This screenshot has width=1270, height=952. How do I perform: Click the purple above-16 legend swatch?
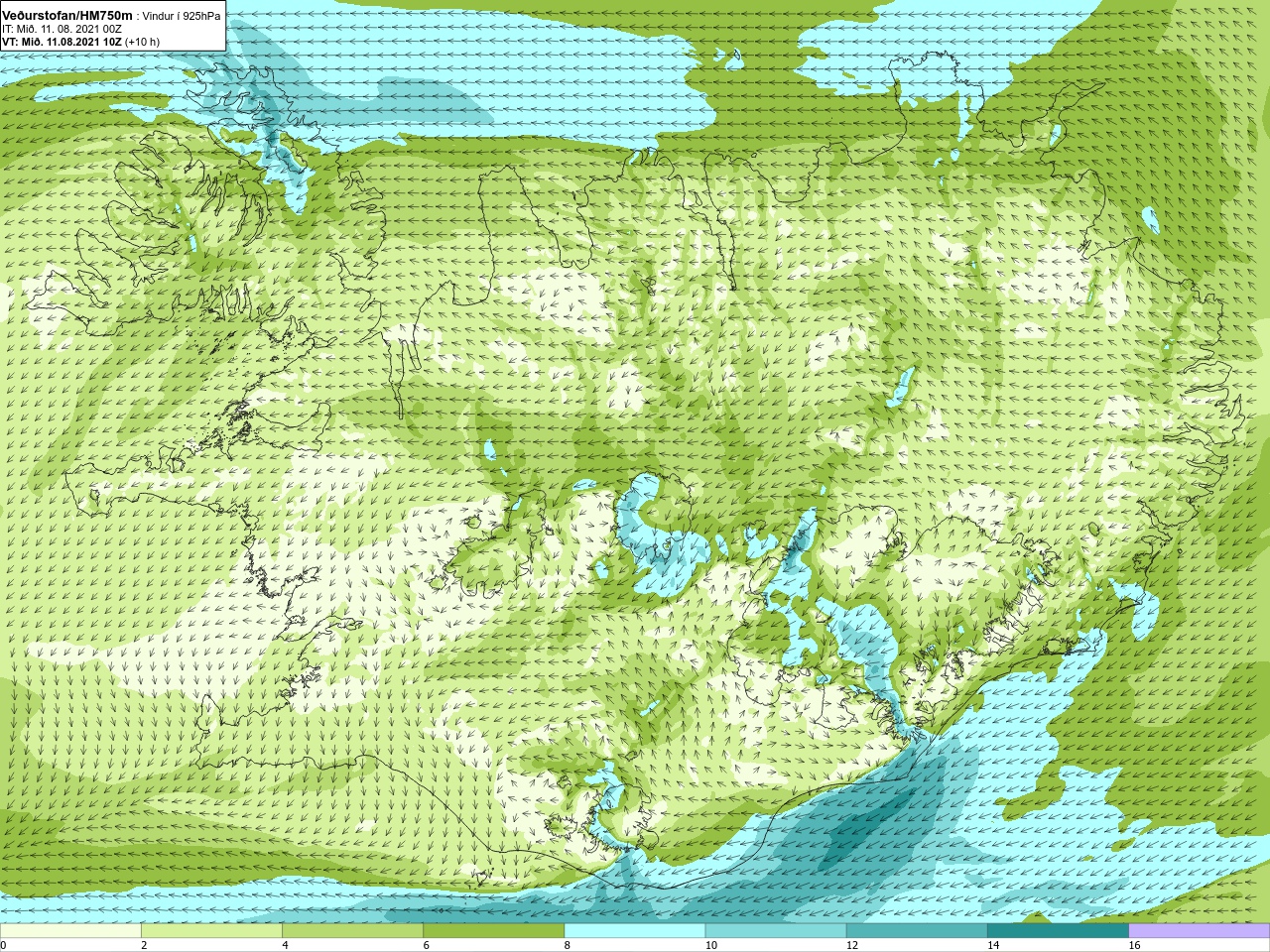(1200, 930)
